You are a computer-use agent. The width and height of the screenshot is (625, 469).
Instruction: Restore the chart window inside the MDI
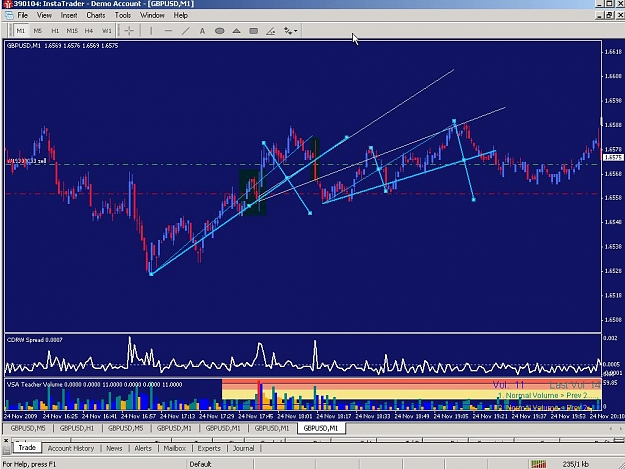[609, 15]
